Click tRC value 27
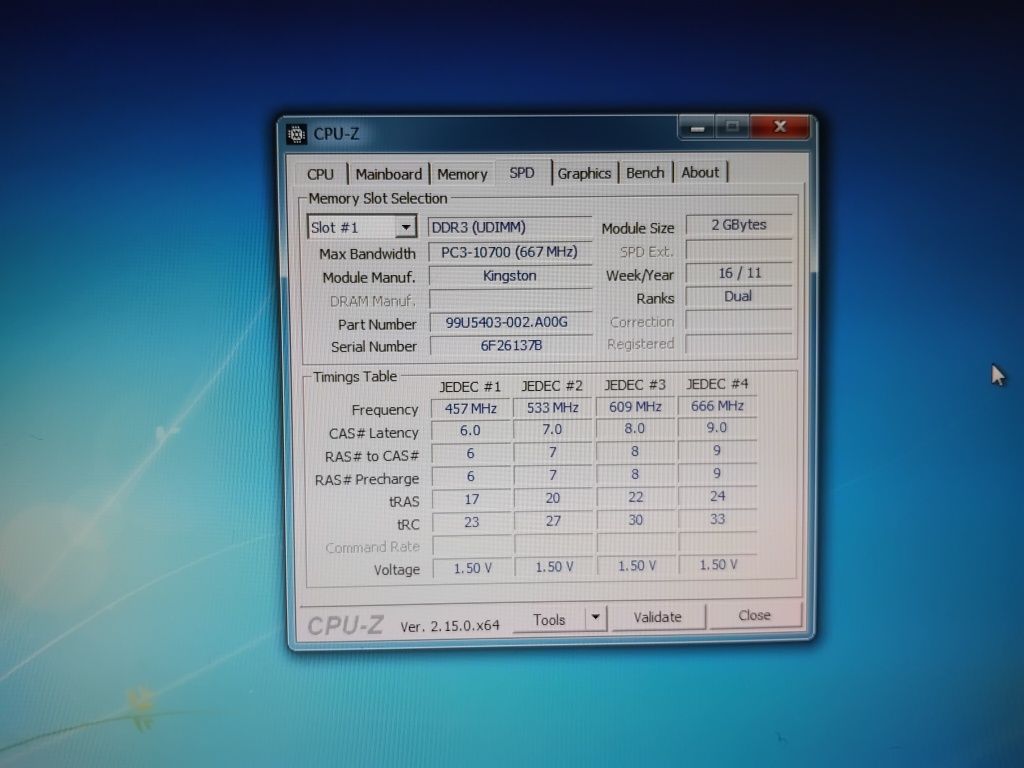 552,521
